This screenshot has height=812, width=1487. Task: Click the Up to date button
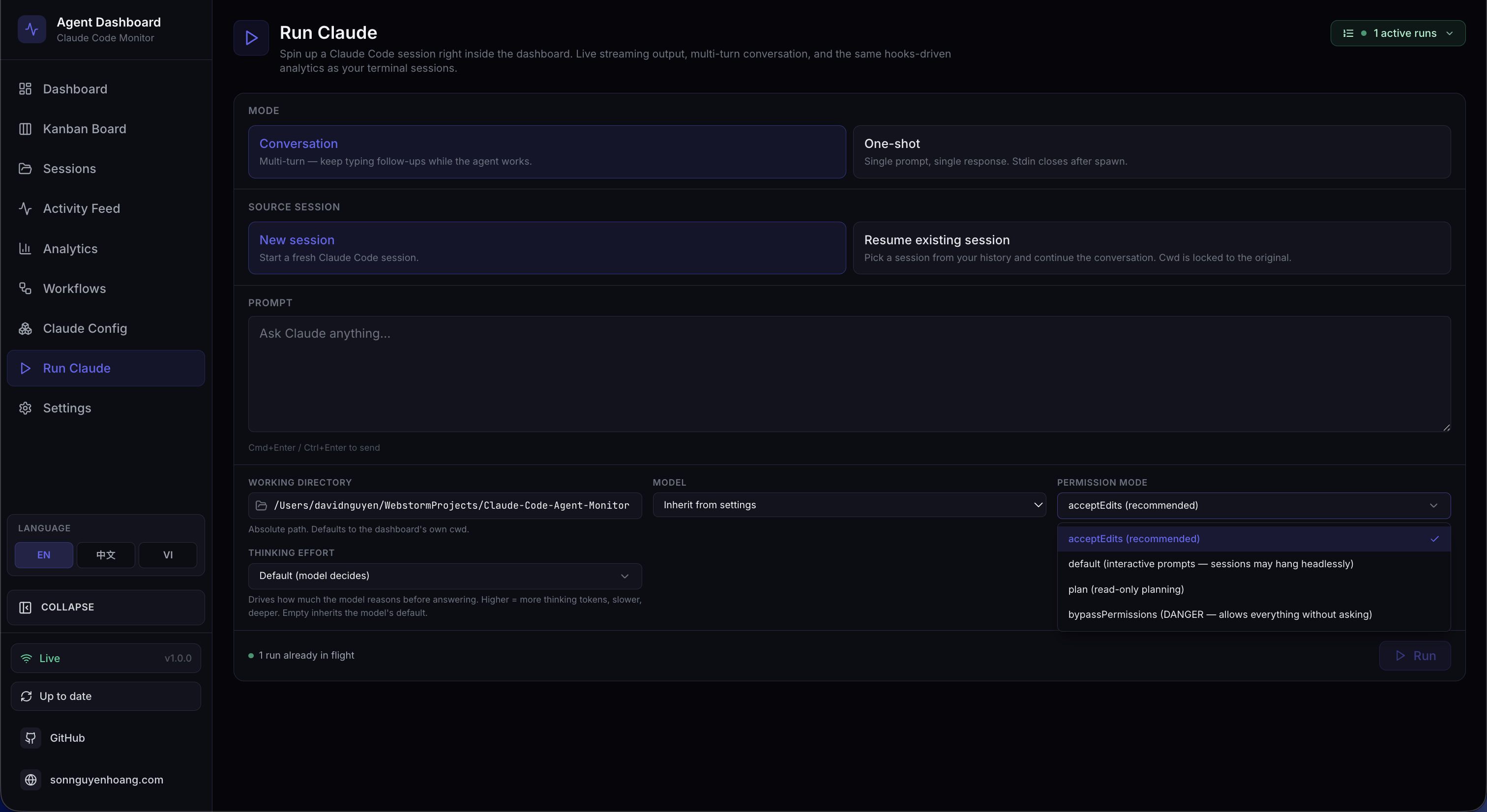106,696
